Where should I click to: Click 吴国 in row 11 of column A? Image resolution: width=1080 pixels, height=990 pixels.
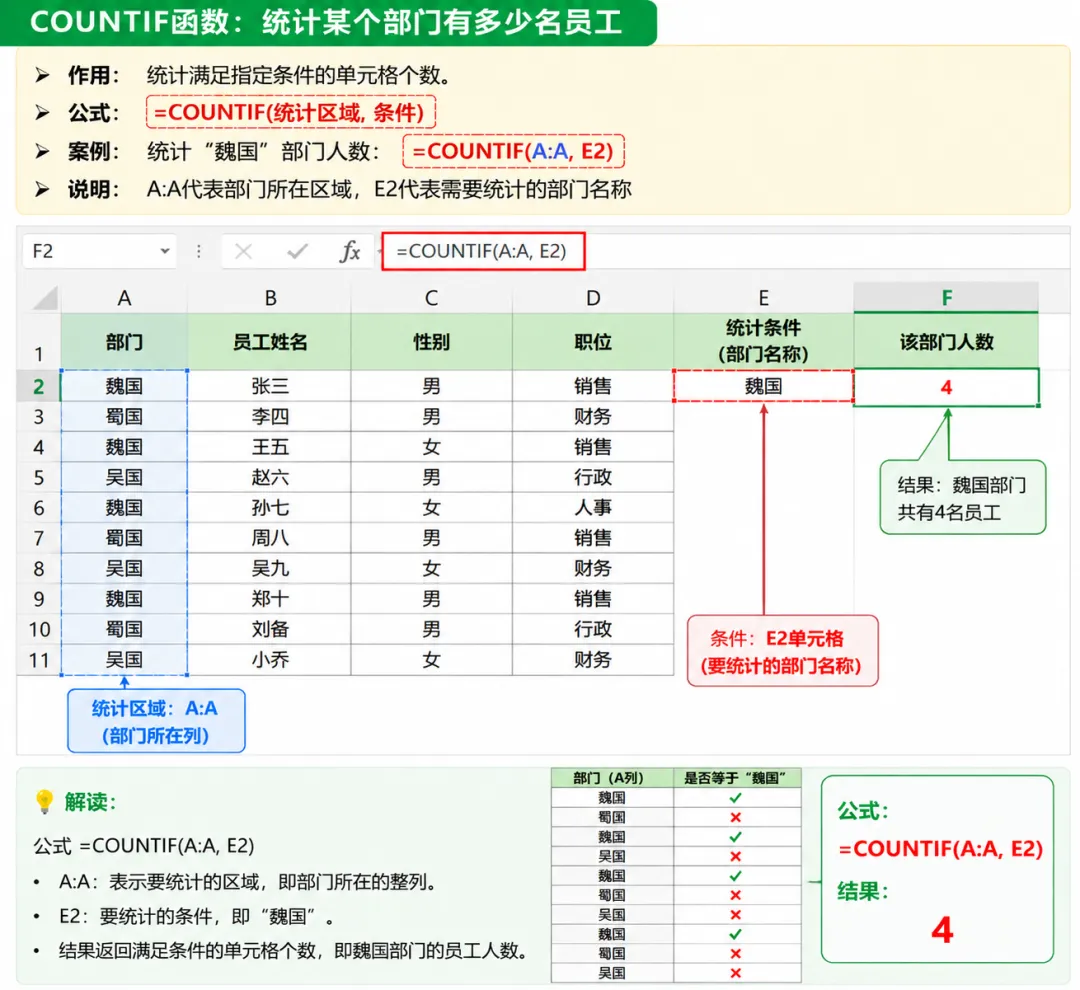coord(124,660)
